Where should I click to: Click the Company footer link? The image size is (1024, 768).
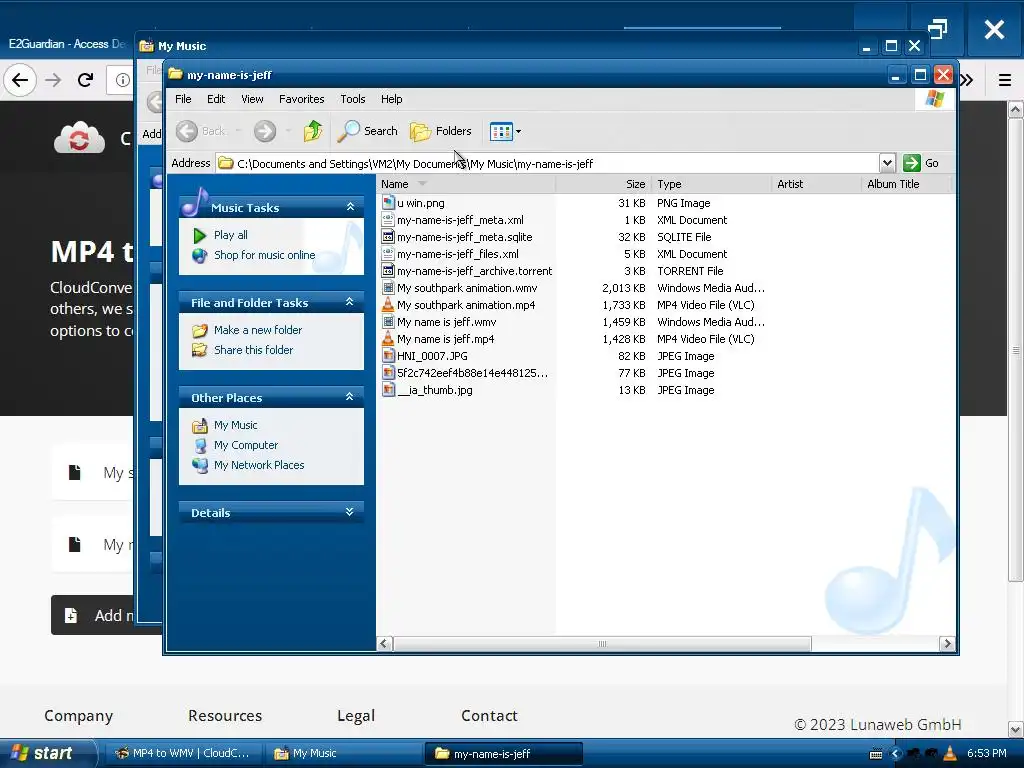point(78,716)
